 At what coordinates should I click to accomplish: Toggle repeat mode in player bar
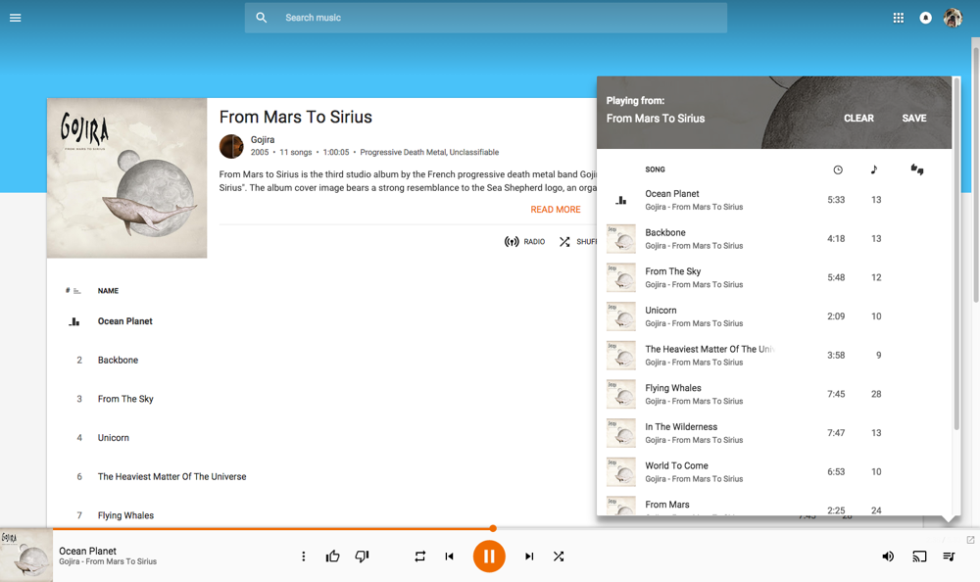pyautogui.click(x=420, y=556)
